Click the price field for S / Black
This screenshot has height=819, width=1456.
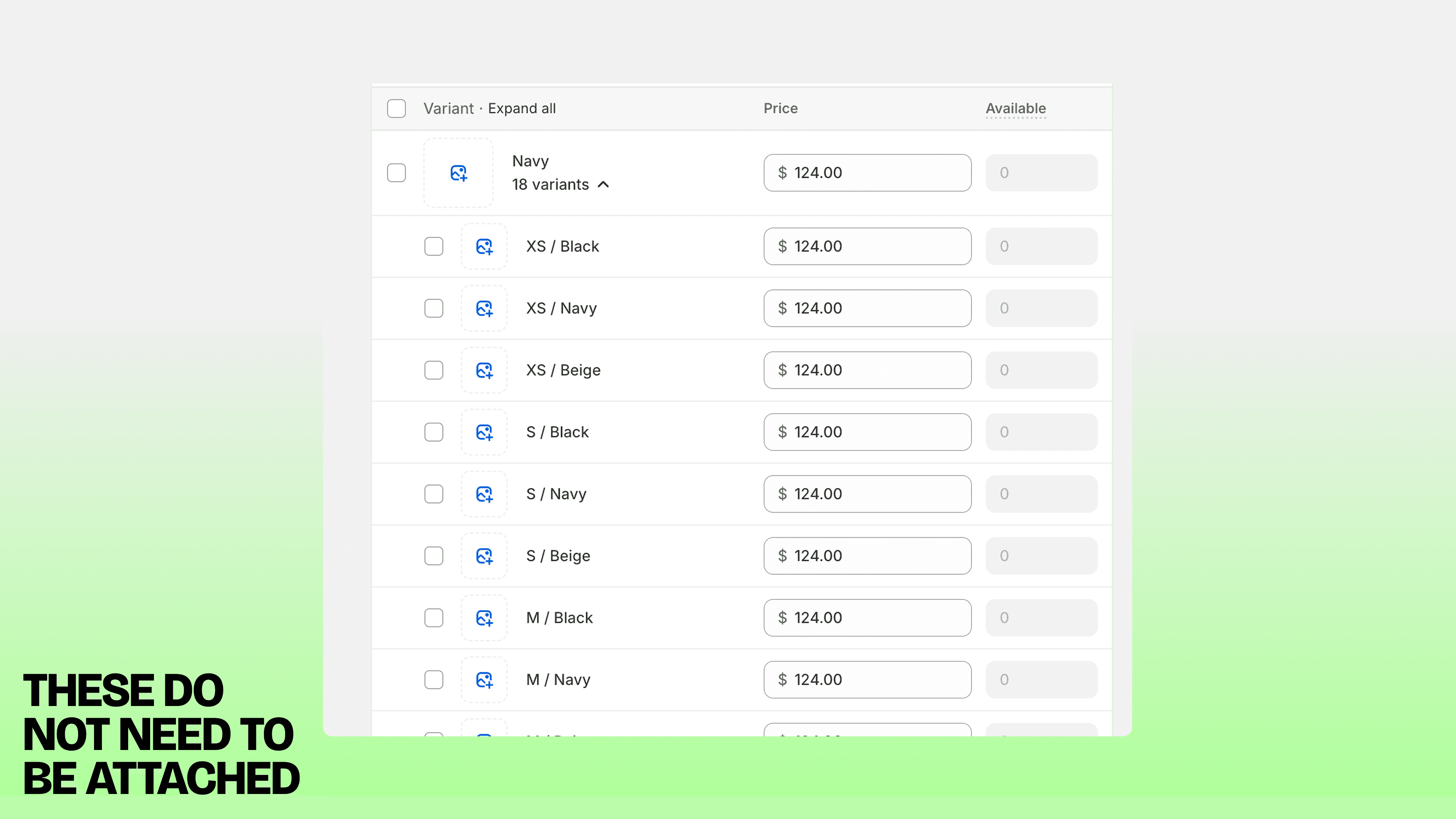867,432
